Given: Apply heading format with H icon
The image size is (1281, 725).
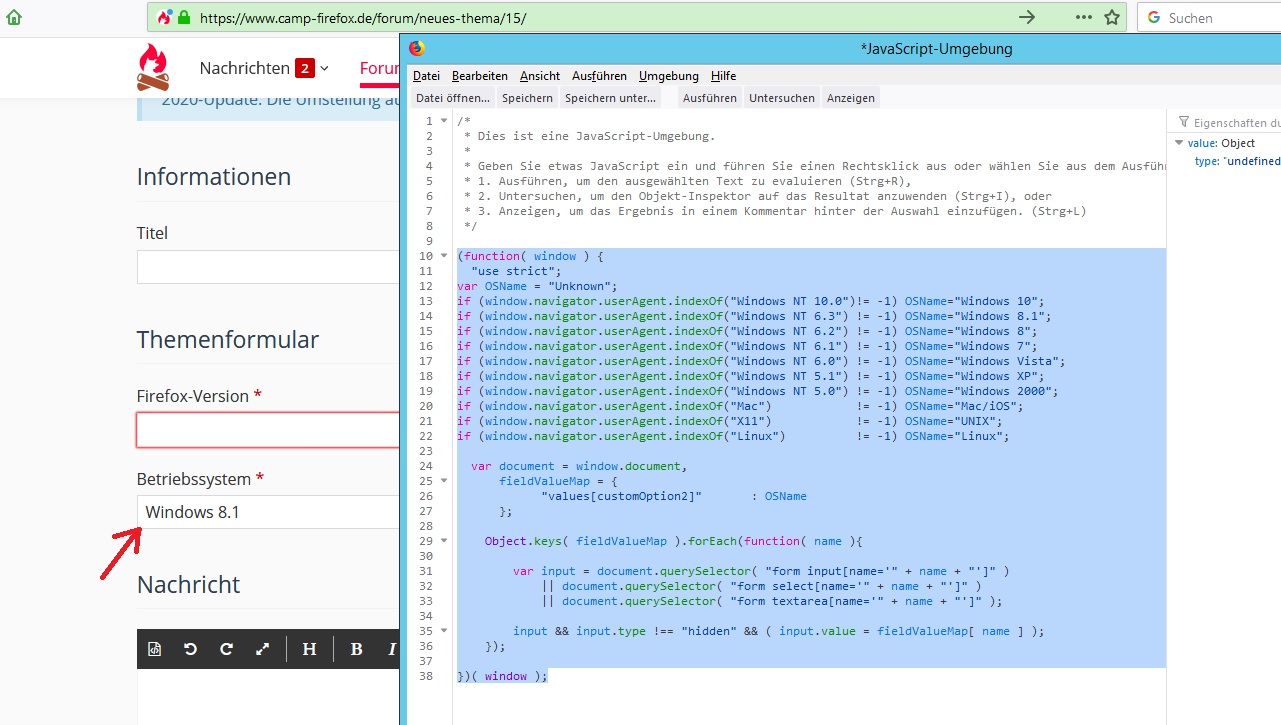Looking at the screenshot, I should pos(309,649).
